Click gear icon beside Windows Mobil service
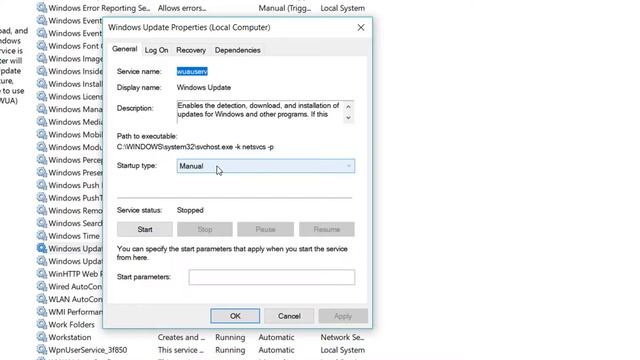 tap(42, 134)
